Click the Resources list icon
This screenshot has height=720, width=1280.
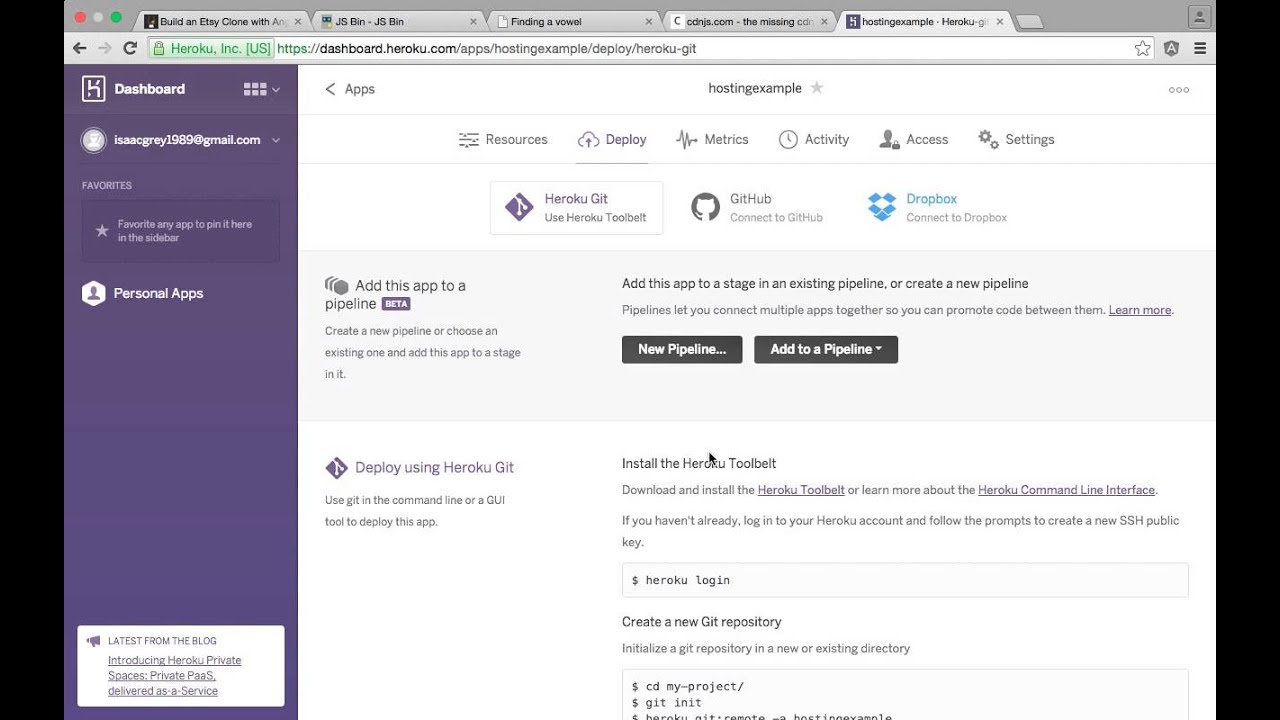(468, 140)
